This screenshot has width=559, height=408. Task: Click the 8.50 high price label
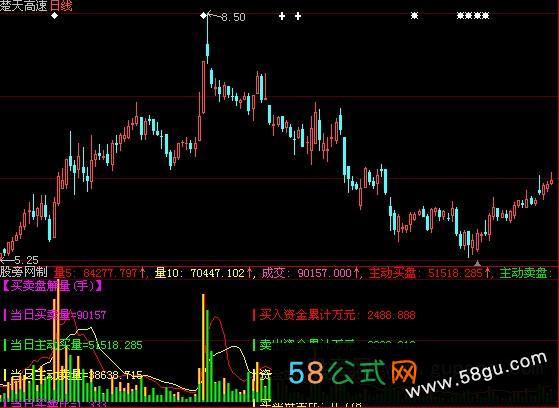pos(233,17)
